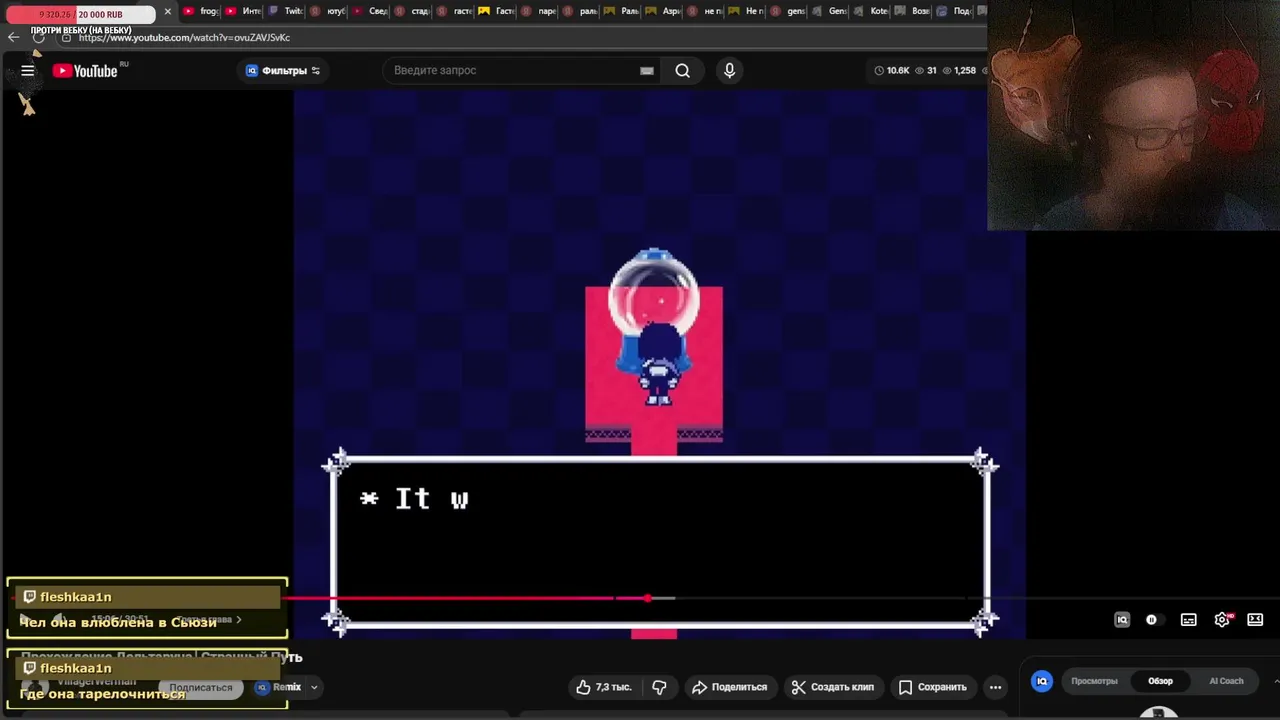The width and height of the screenshot is (1280, 720).
Task: Select the Обзор tab
Action: (x=1160, y=681)
